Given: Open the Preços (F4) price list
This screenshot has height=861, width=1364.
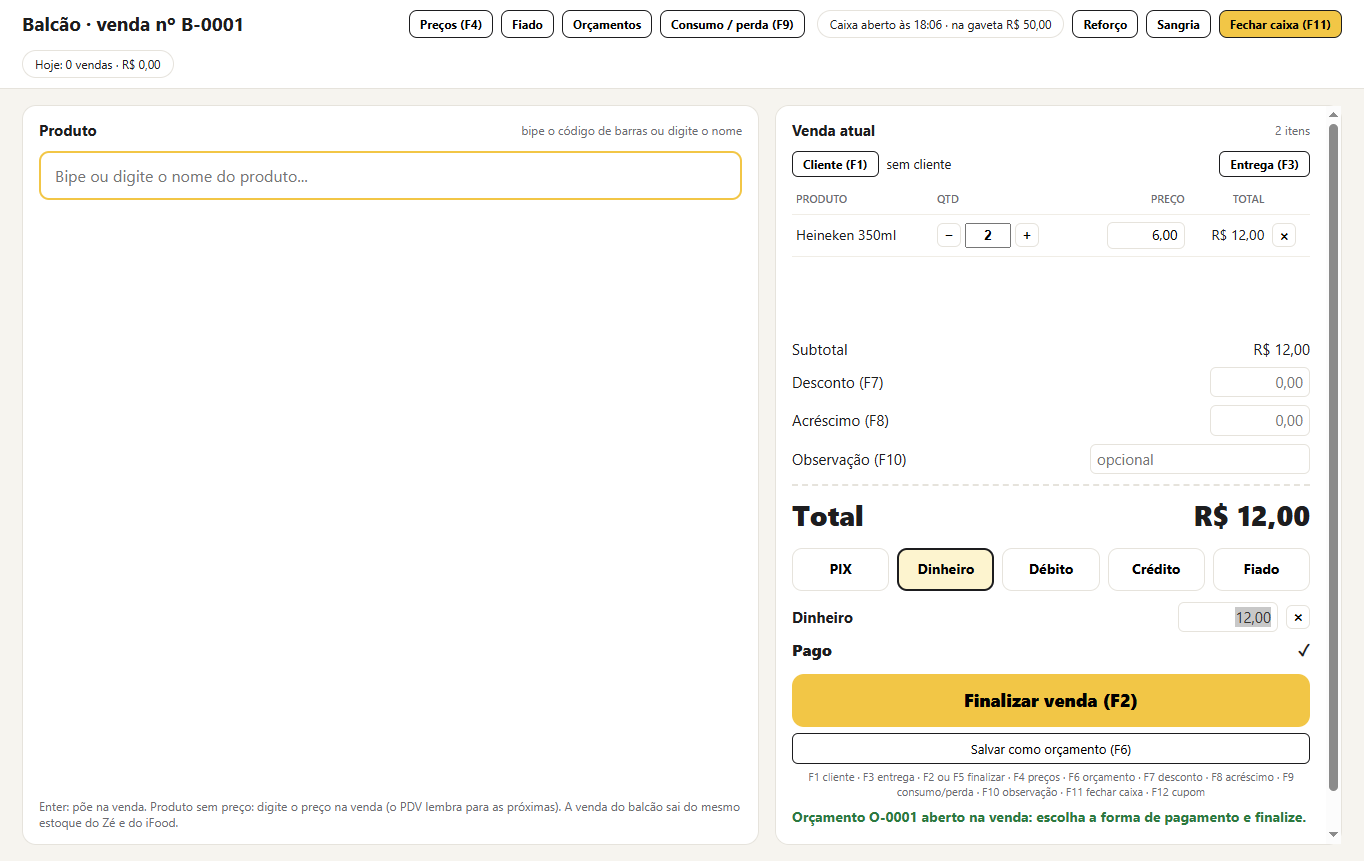Looking at the screenshot, I should (x=451, y=25).
